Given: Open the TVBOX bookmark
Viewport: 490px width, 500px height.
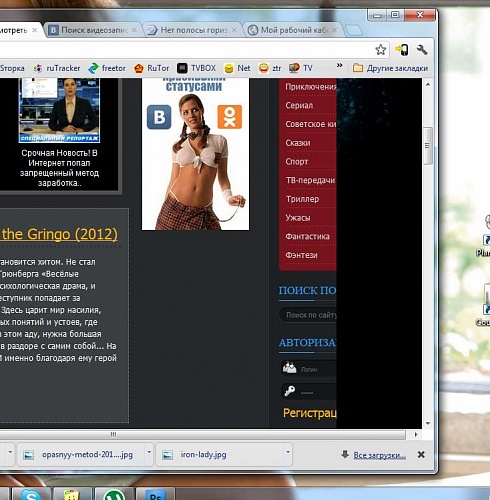Looking at the screenshot, I should click(x=196, y=68).
